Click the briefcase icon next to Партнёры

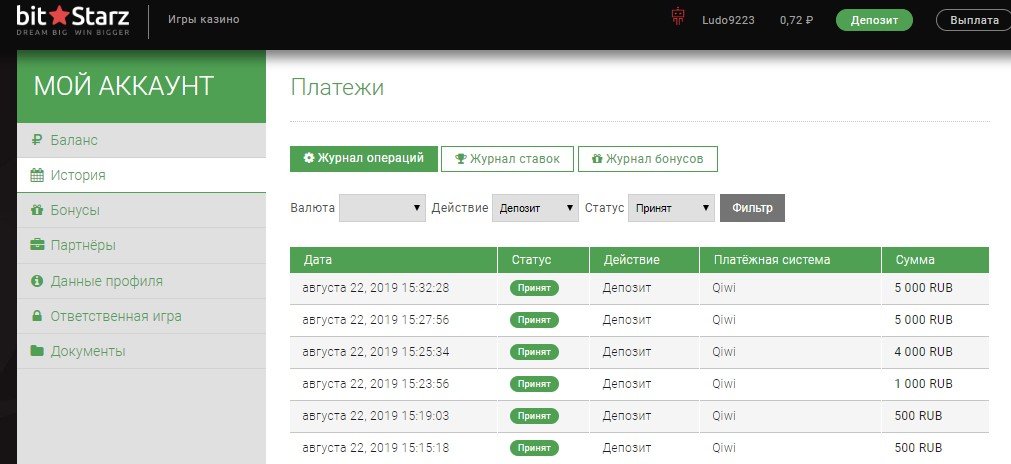pos(37,246)
